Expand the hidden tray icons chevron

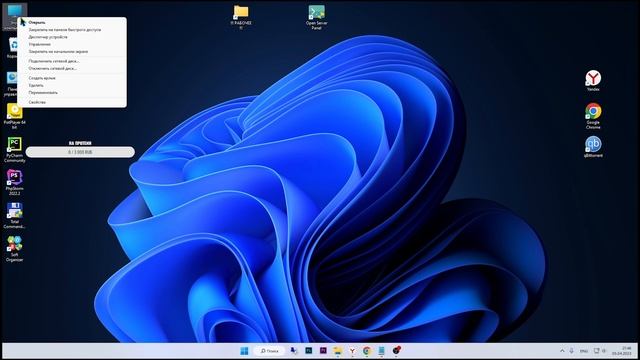562,351
